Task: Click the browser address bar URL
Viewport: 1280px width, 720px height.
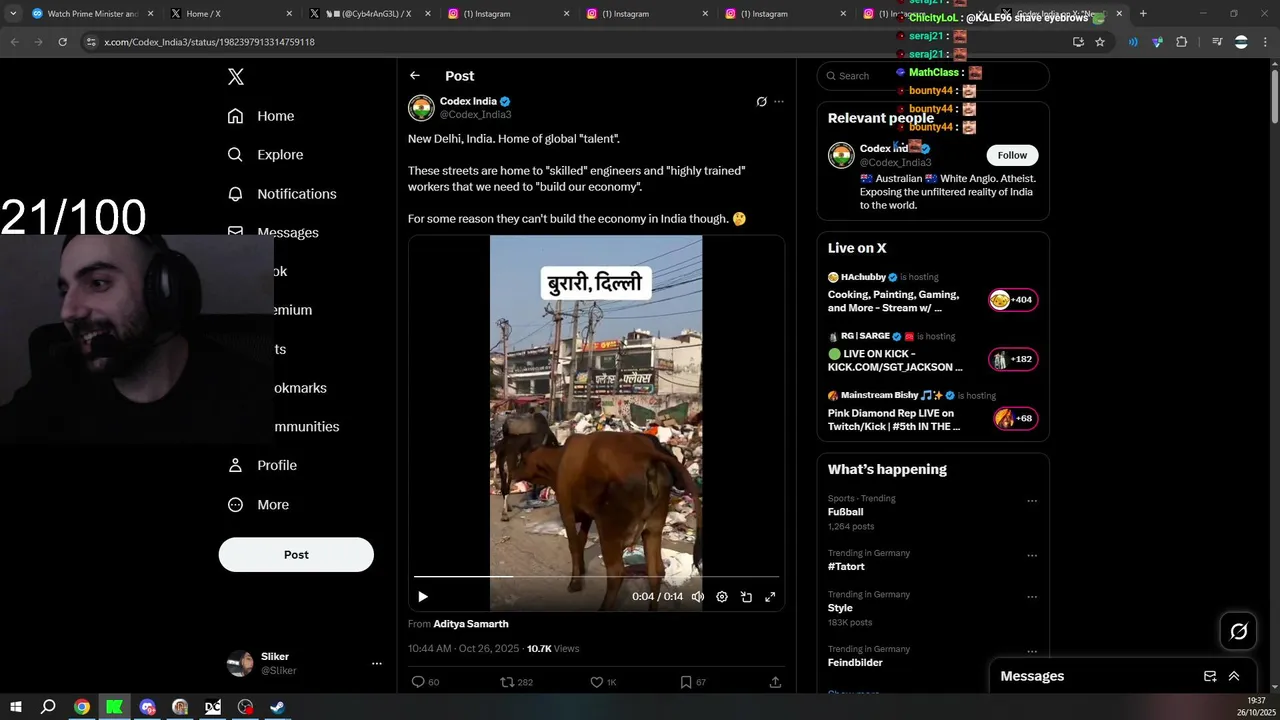Action: point(210,42)
